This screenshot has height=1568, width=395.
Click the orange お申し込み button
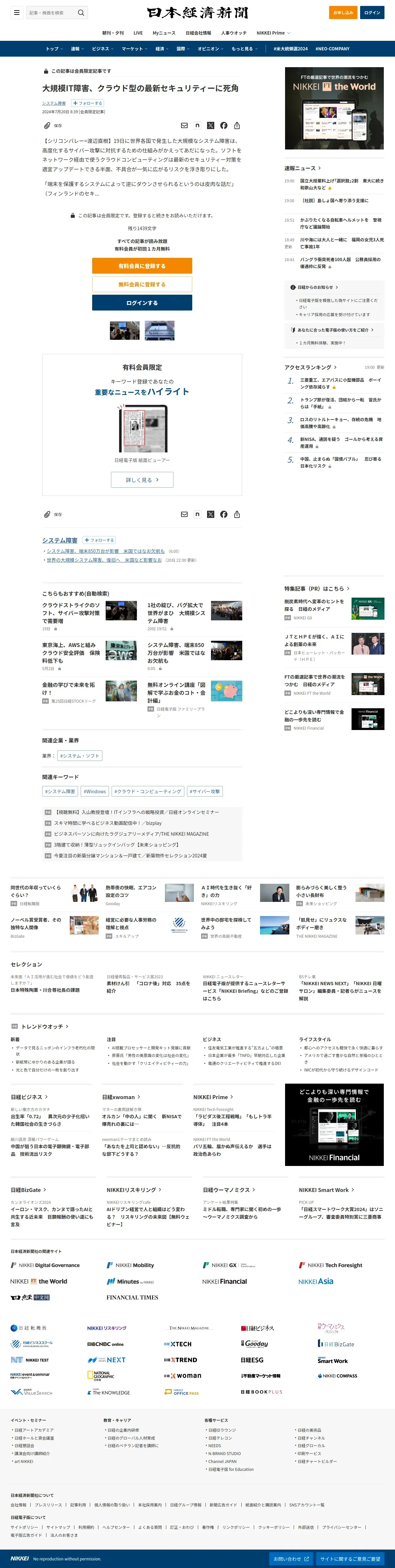(x=343, y=12)
